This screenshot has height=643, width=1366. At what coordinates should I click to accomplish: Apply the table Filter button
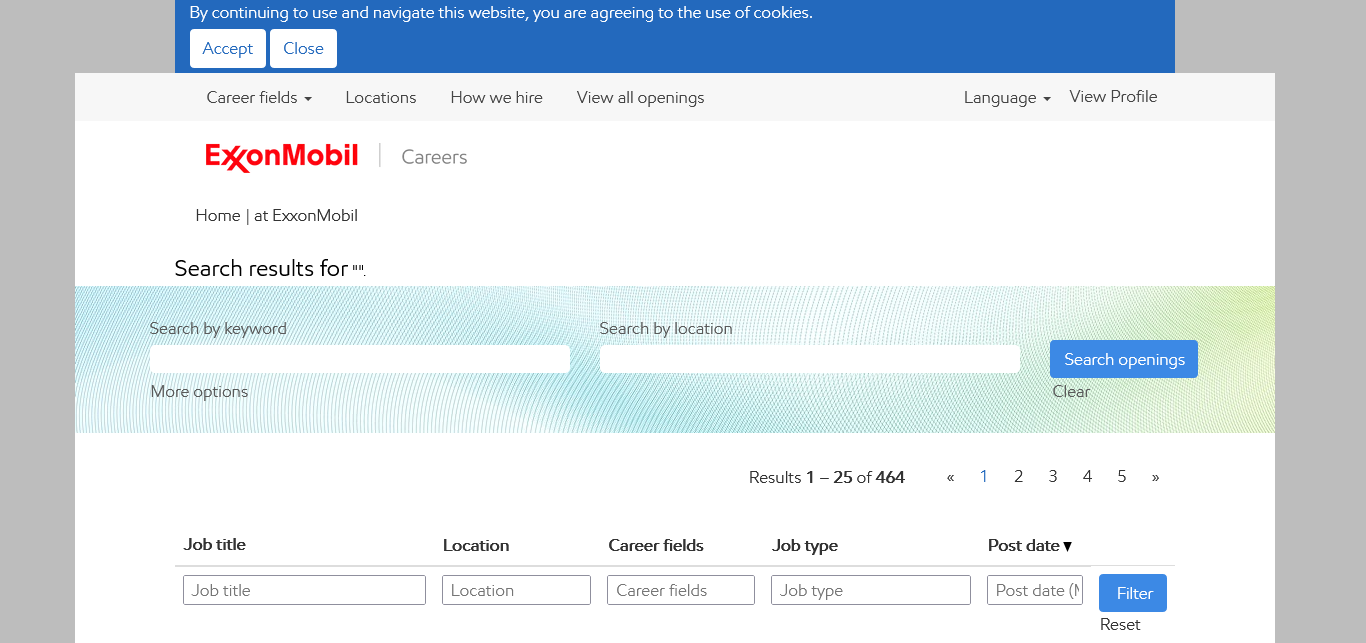pos(1132,593)
